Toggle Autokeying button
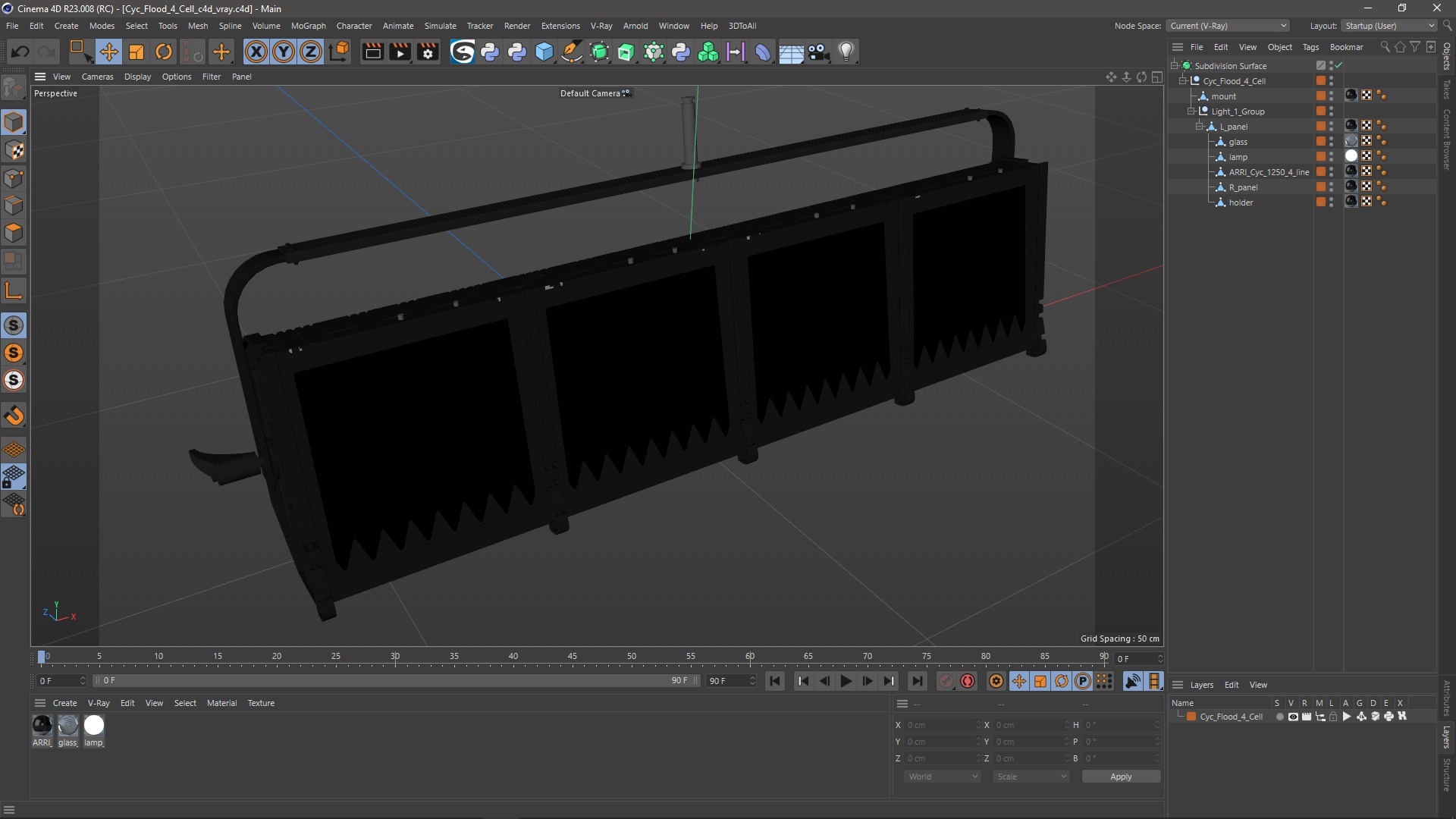 point(968,681)
